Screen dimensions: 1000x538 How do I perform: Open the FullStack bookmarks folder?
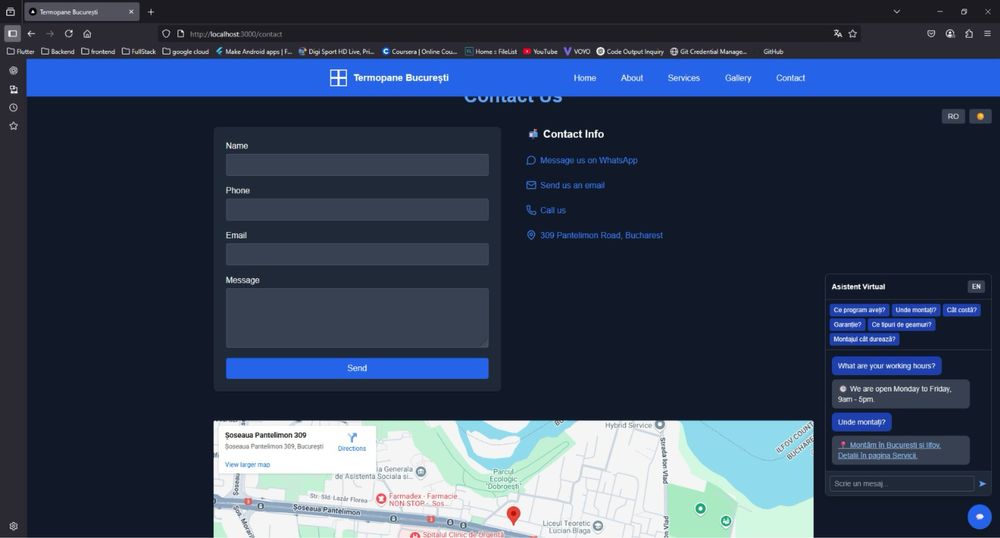[x=138, y=52]
